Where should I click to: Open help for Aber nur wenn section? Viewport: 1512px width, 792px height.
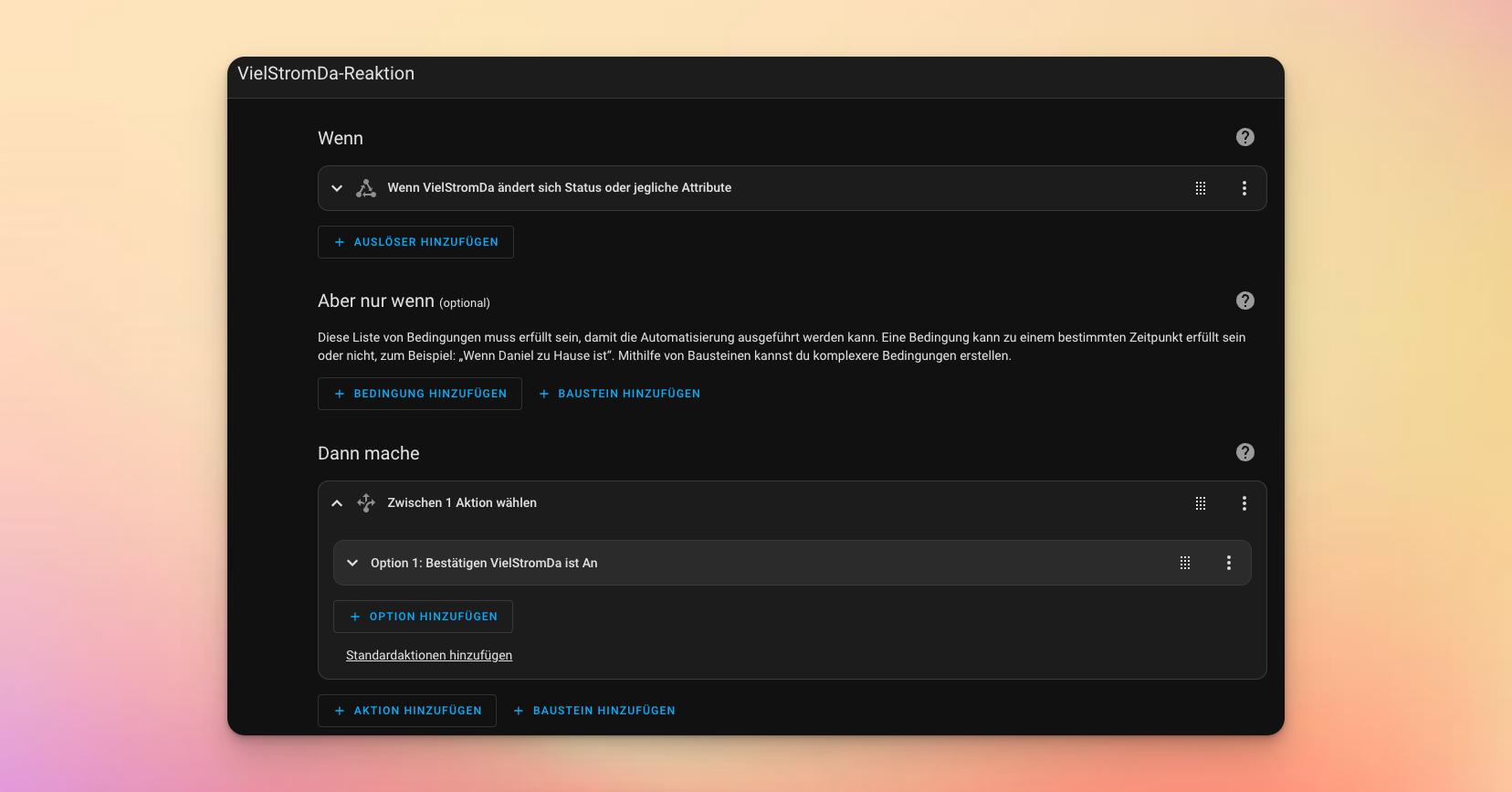pos(1244,301)
